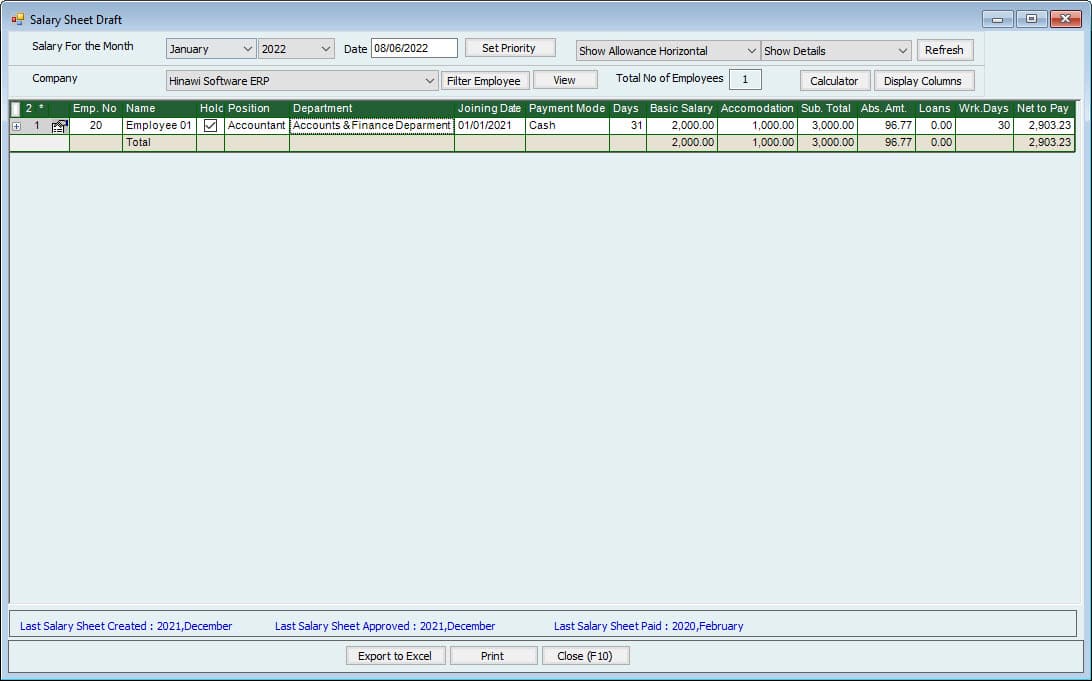Click the Accomodation column header
The image size is (1092, 681).
pos(757,109)
